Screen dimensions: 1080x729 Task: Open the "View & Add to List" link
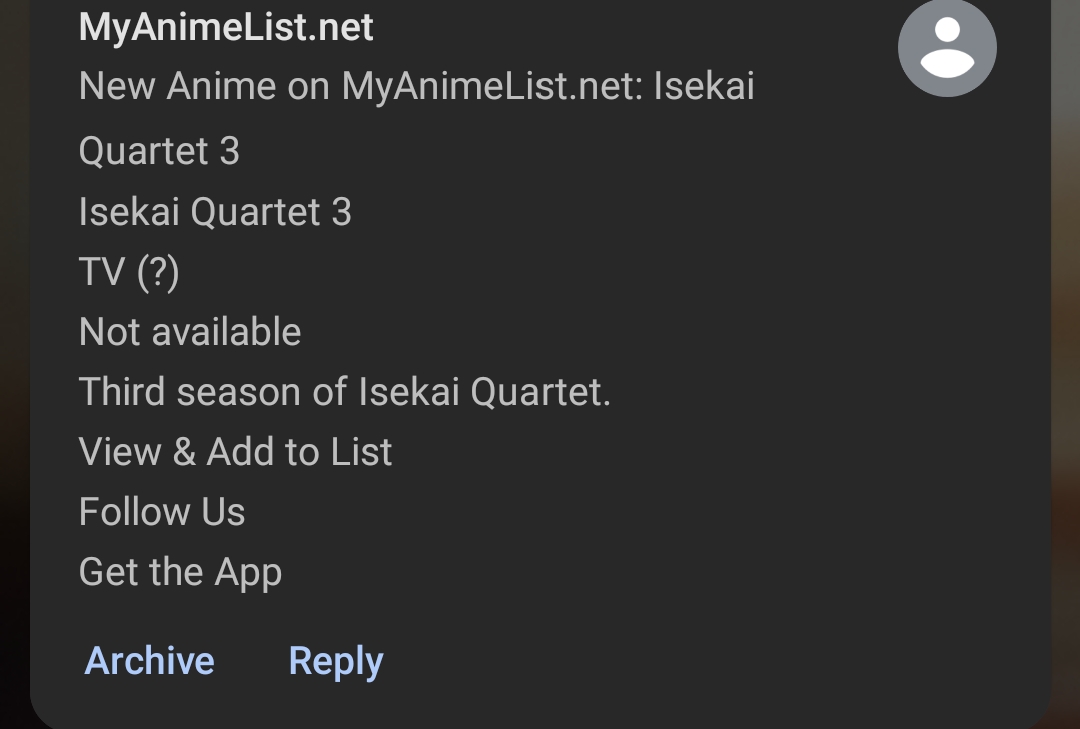click(x=235, y=452)
